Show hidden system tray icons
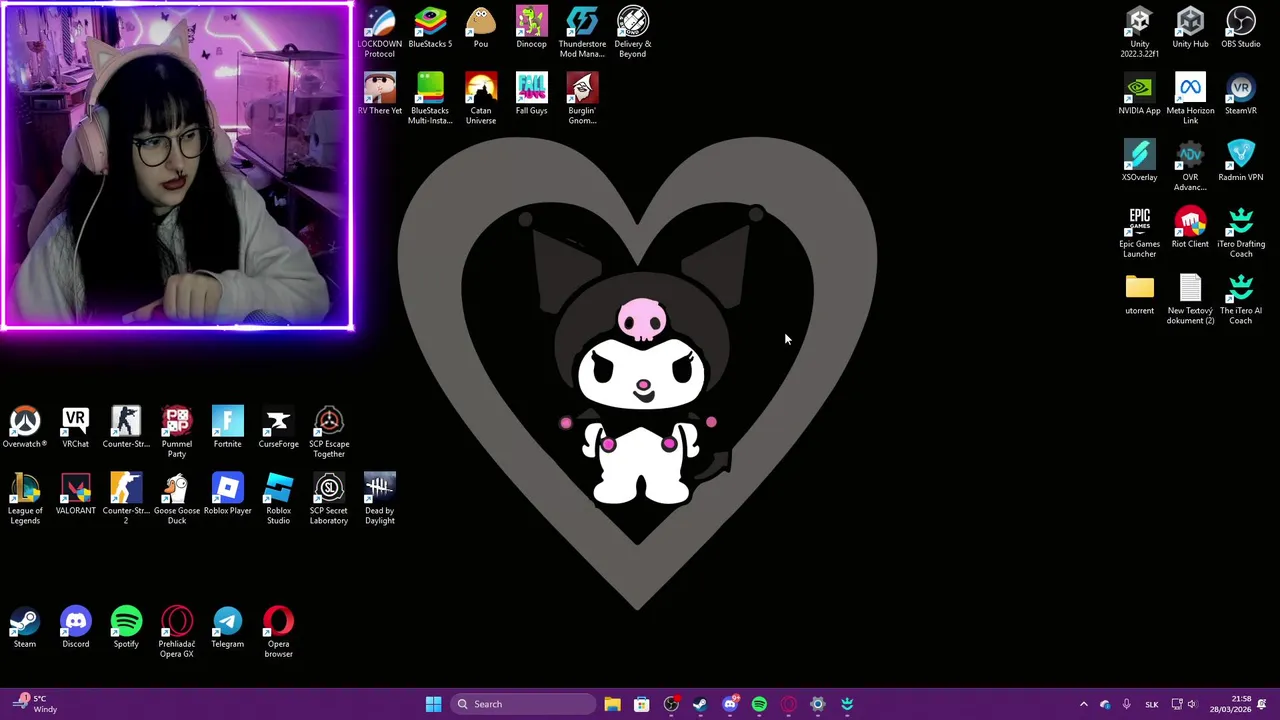 tap(1083, 704)
